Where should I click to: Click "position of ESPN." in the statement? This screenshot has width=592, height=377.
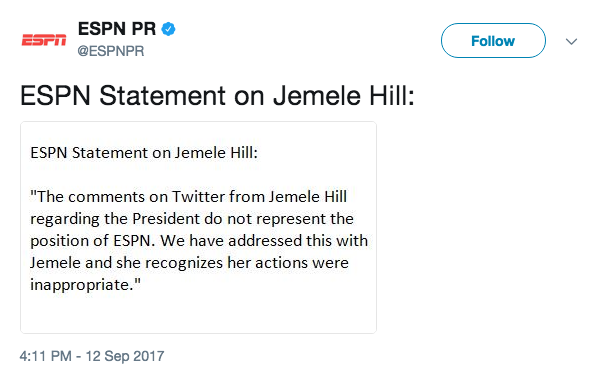click(92, 241)
